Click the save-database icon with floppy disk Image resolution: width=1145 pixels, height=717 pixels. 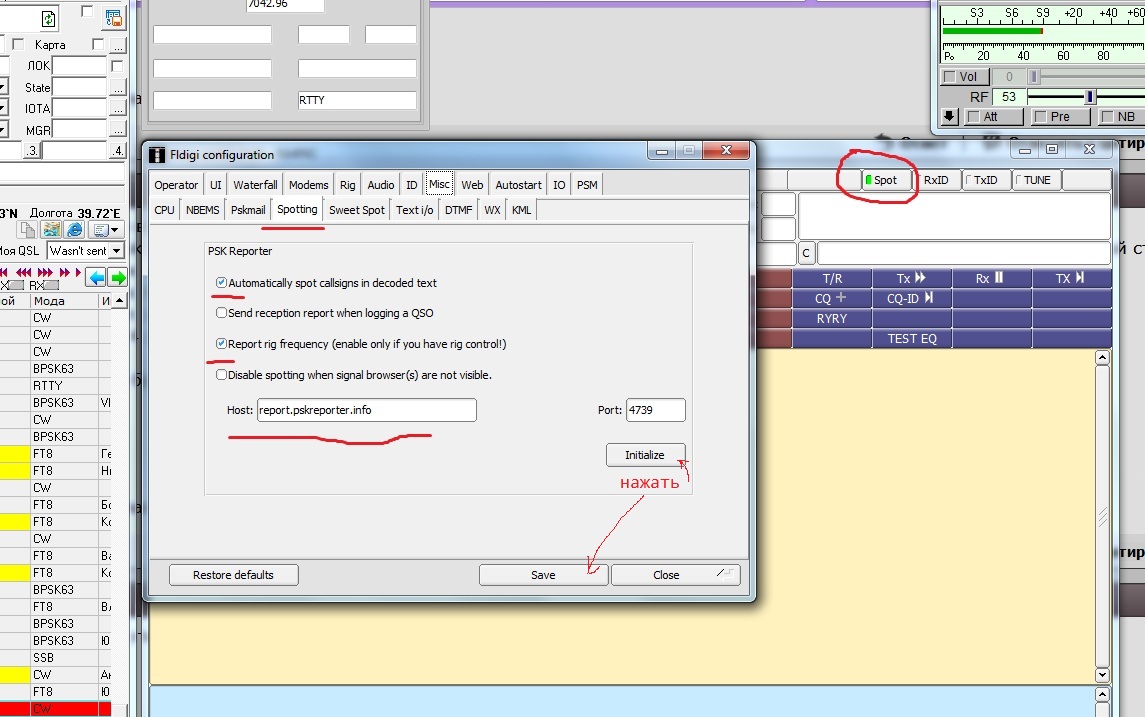click(x=113, y=17)
